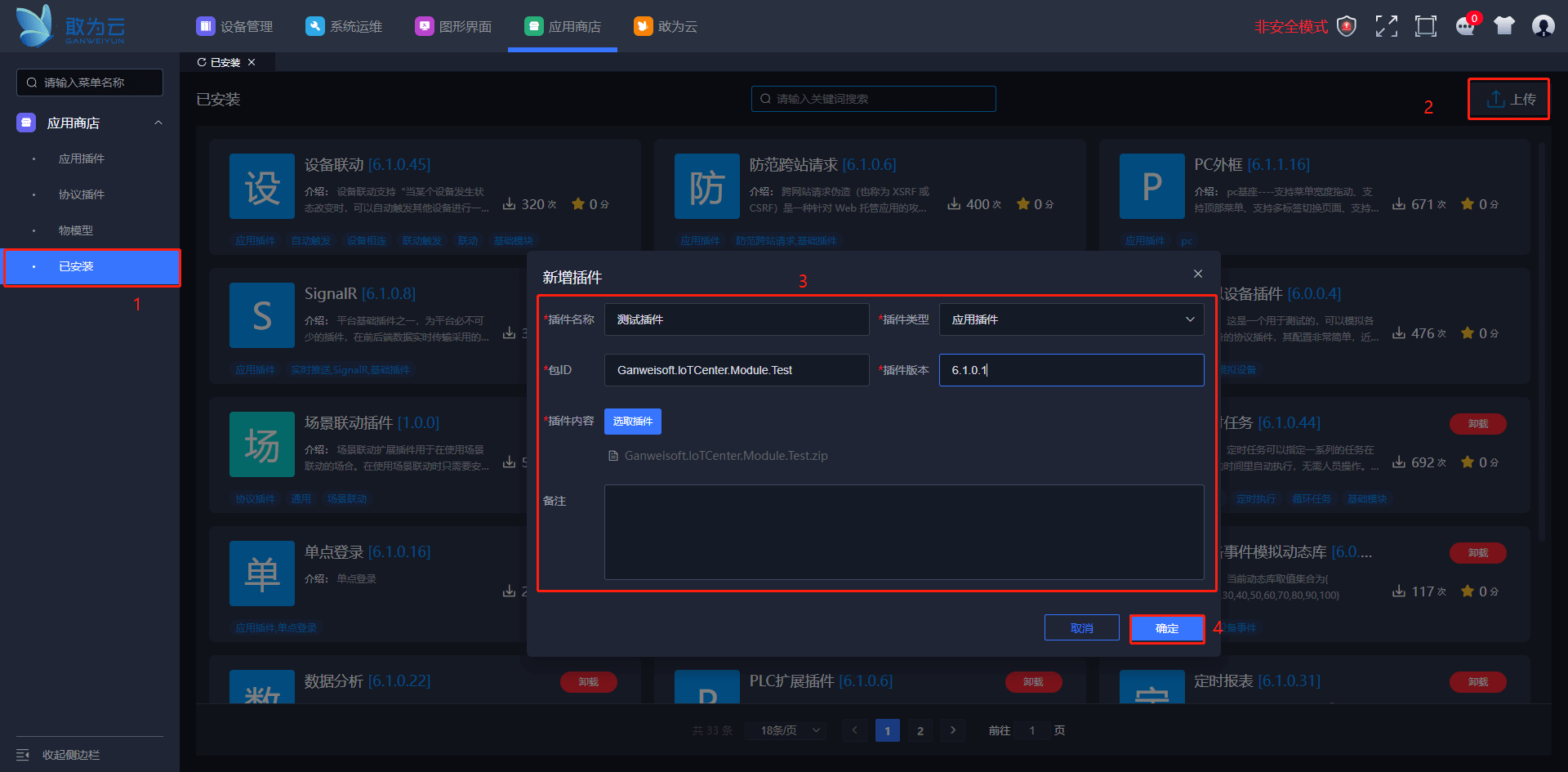Screen dimensions: 1568x772
Task: Click the 选取插件 button
Action: click(x=632, y=422)
